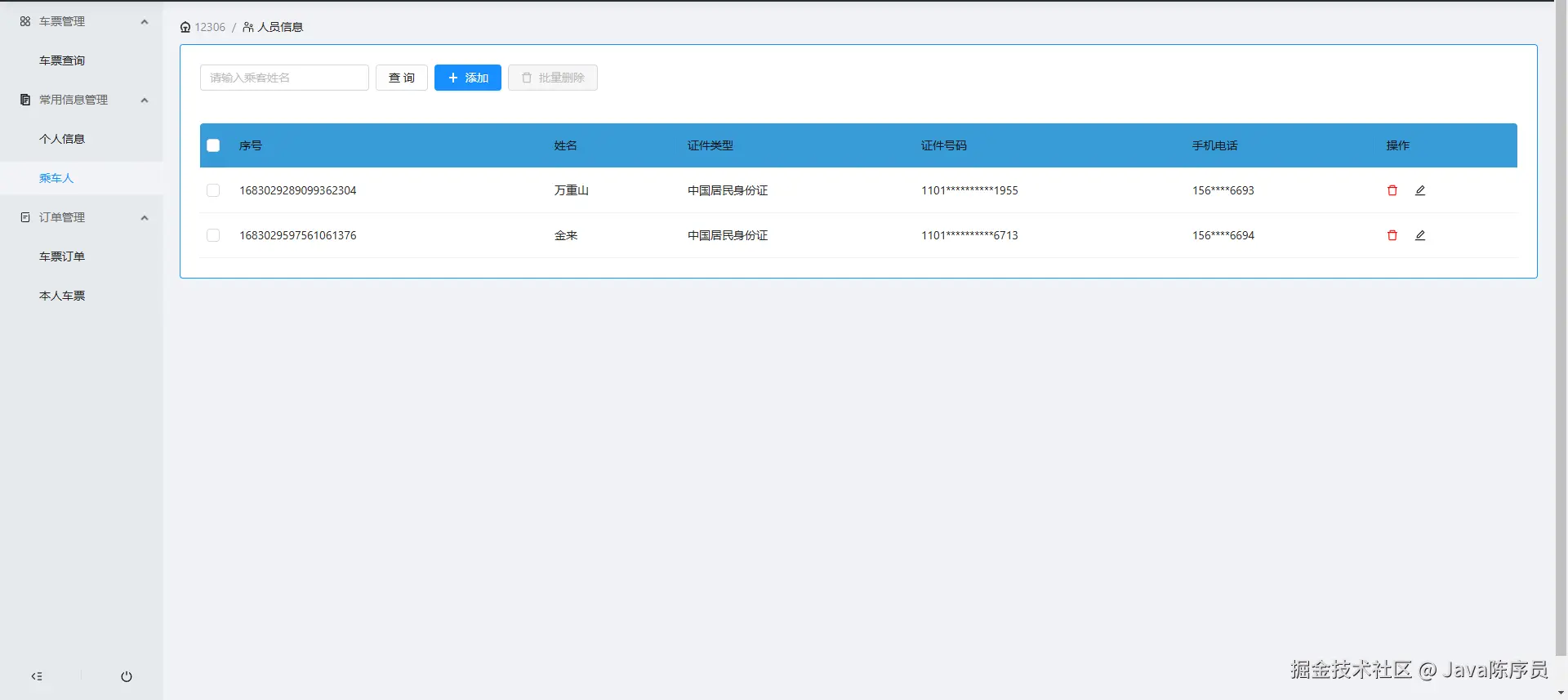The width and height of the screenshot is (1568, 700).
Task: Open edit pencil for passenger 金来
Action: coord(1420,235)
